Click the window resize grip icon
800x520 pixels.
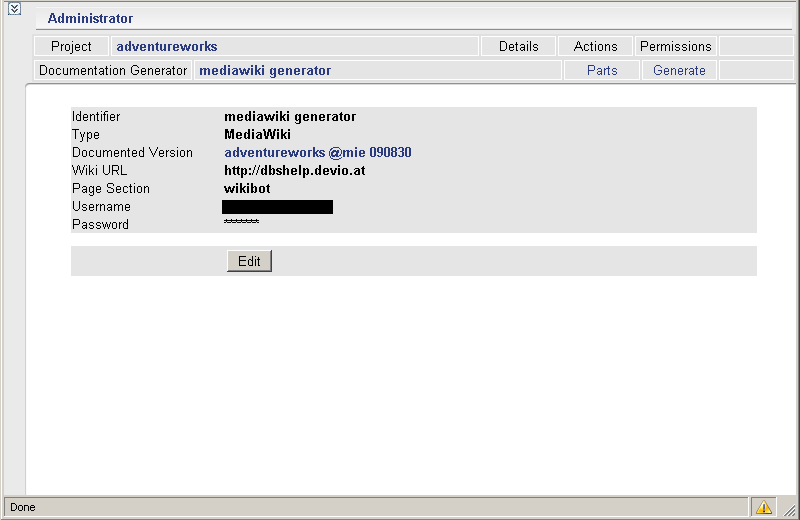click(790, 510)
